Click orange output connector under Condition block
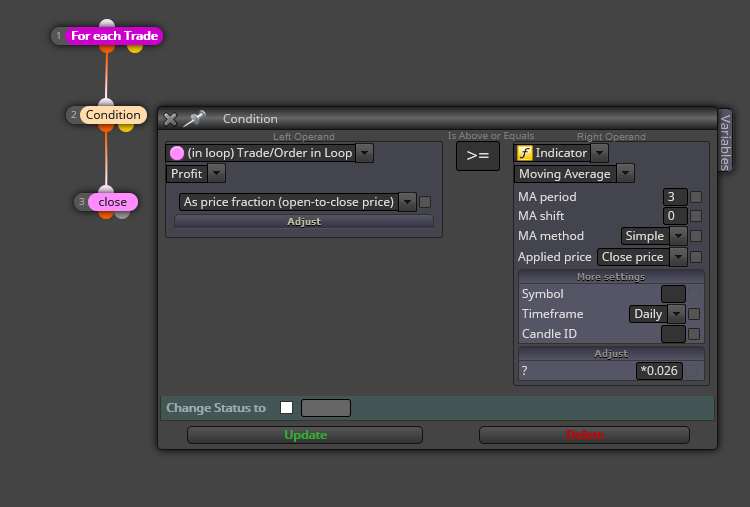 (106, 127)
